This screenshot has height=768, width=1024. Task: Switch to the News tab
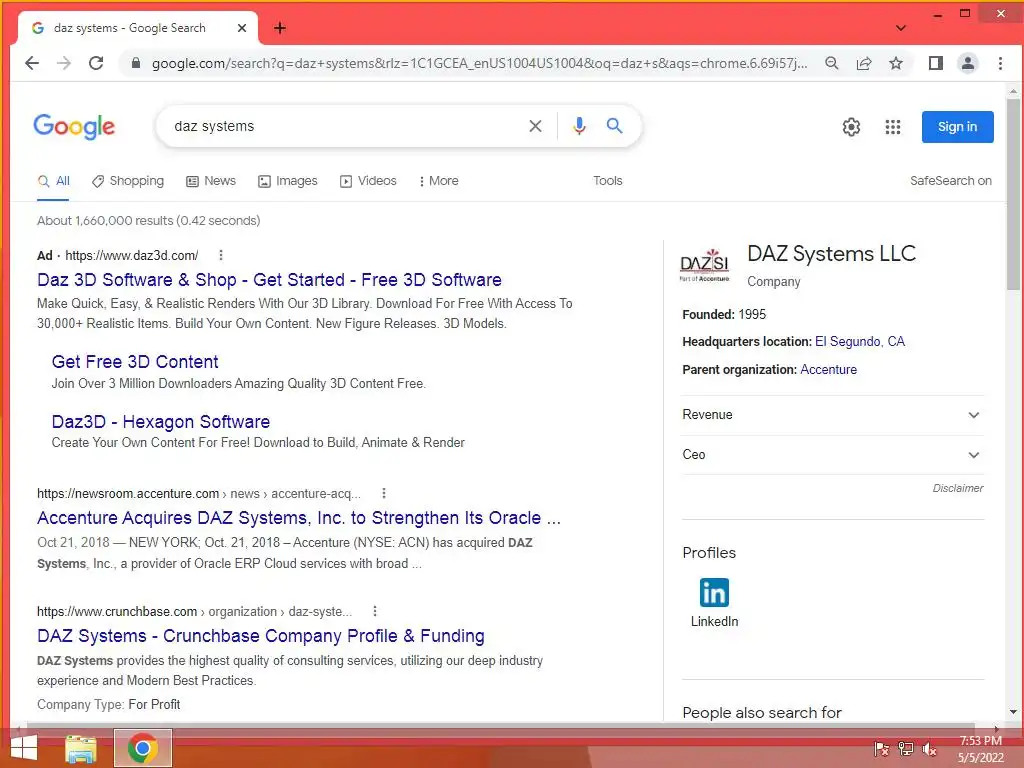pos(211,181)
